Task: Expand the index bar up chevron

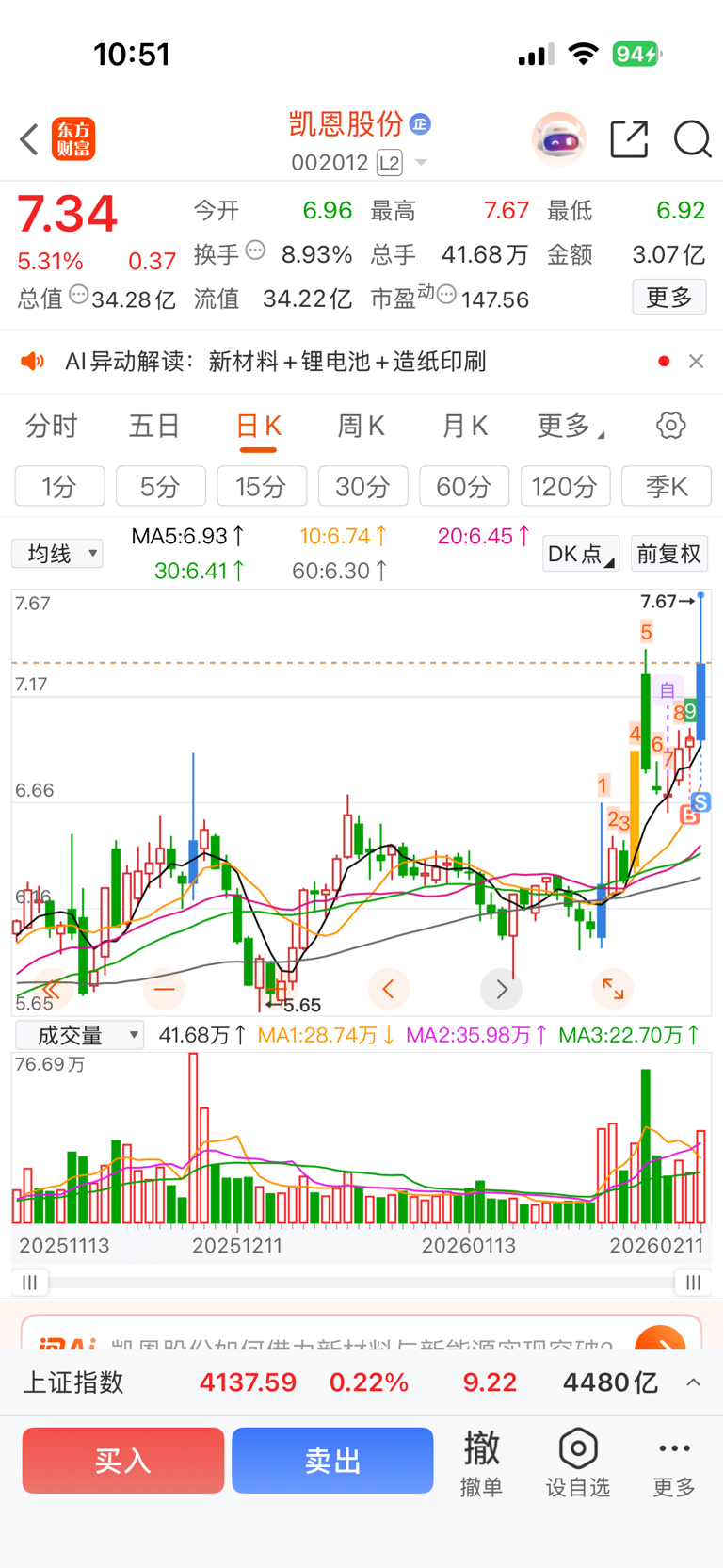Action: 694,1382
